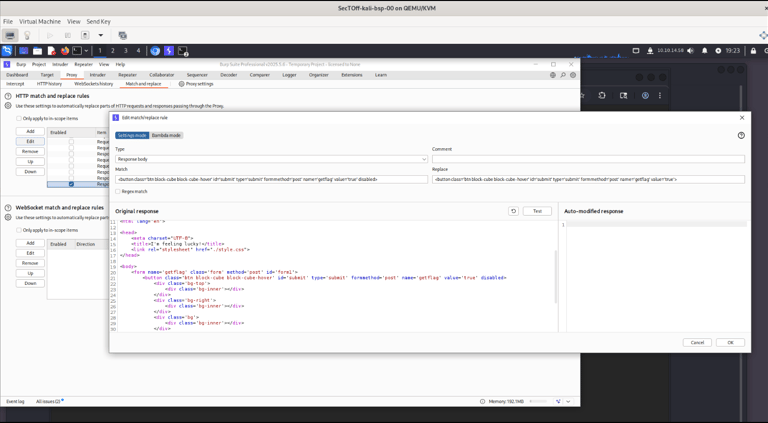Viewport: 768px width, 423px height.
Task: Click into the Comment text field
Action: tap(588, 159)
